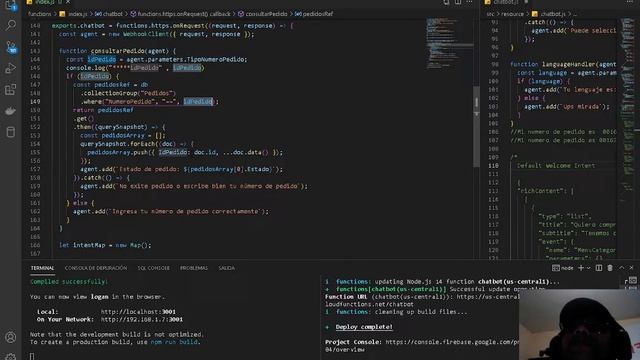Select the src breadcrumb in right editor
The width and height of the screenshot is (640, 360).
point(490,14)
